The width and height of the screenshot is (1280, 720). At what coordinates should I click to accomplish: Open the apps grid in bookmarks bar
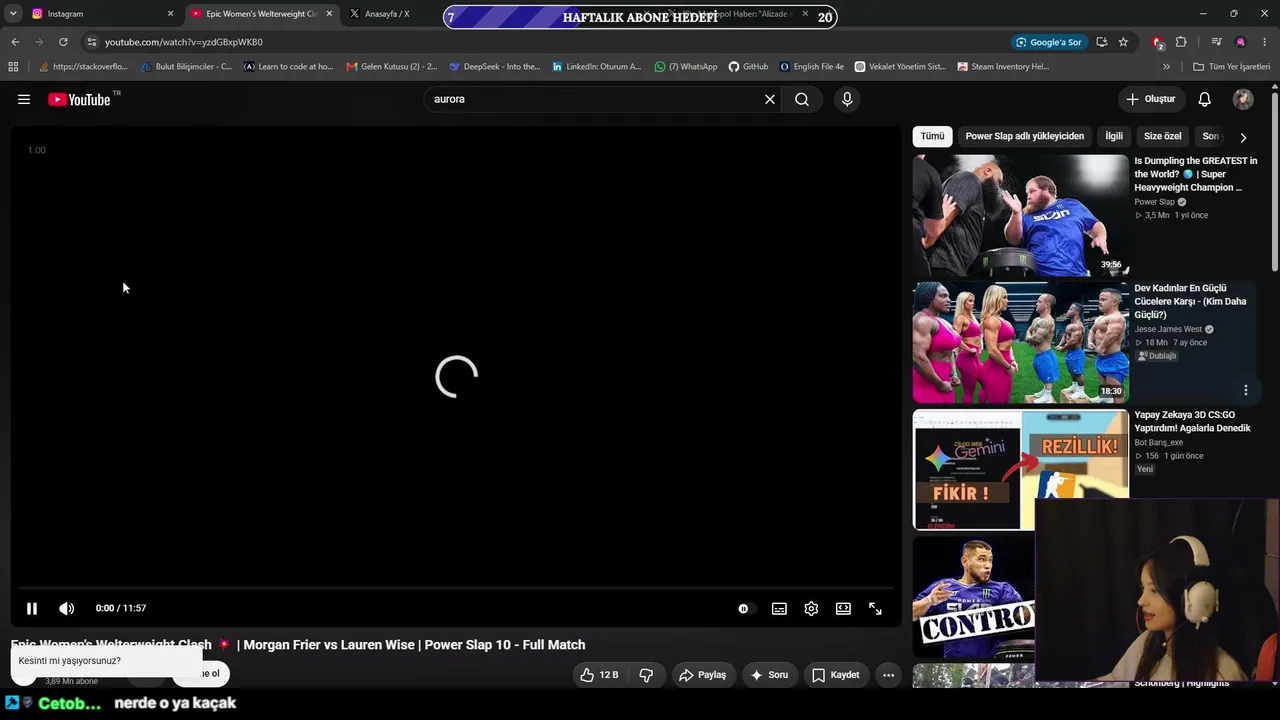[x=13, y=67]
